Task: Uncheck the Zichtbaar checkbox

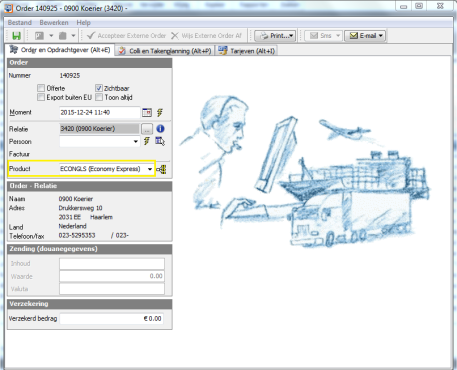Action: point(99,88)
